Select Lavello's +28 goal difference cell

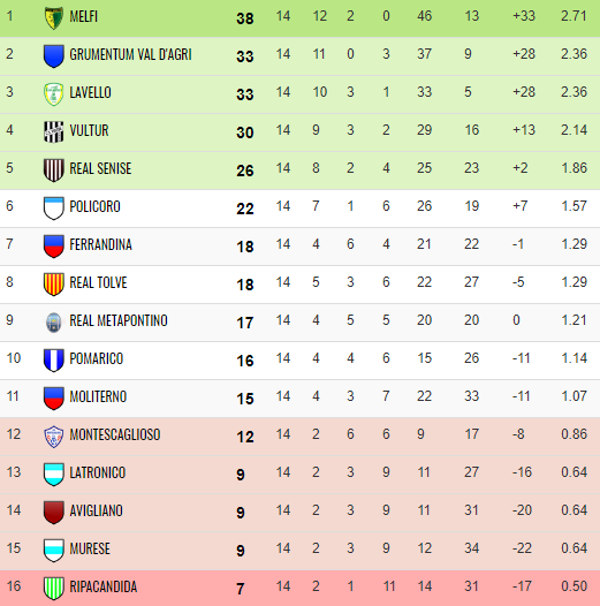click(x=524, y=92)
